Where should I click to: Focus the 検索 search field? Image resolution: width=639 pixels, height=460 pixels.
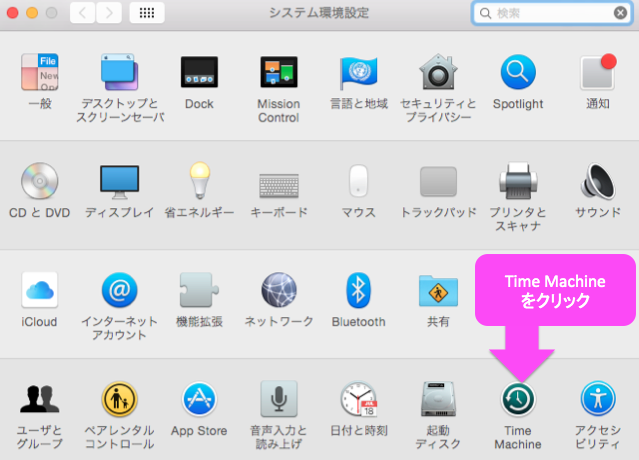point(552,13)
